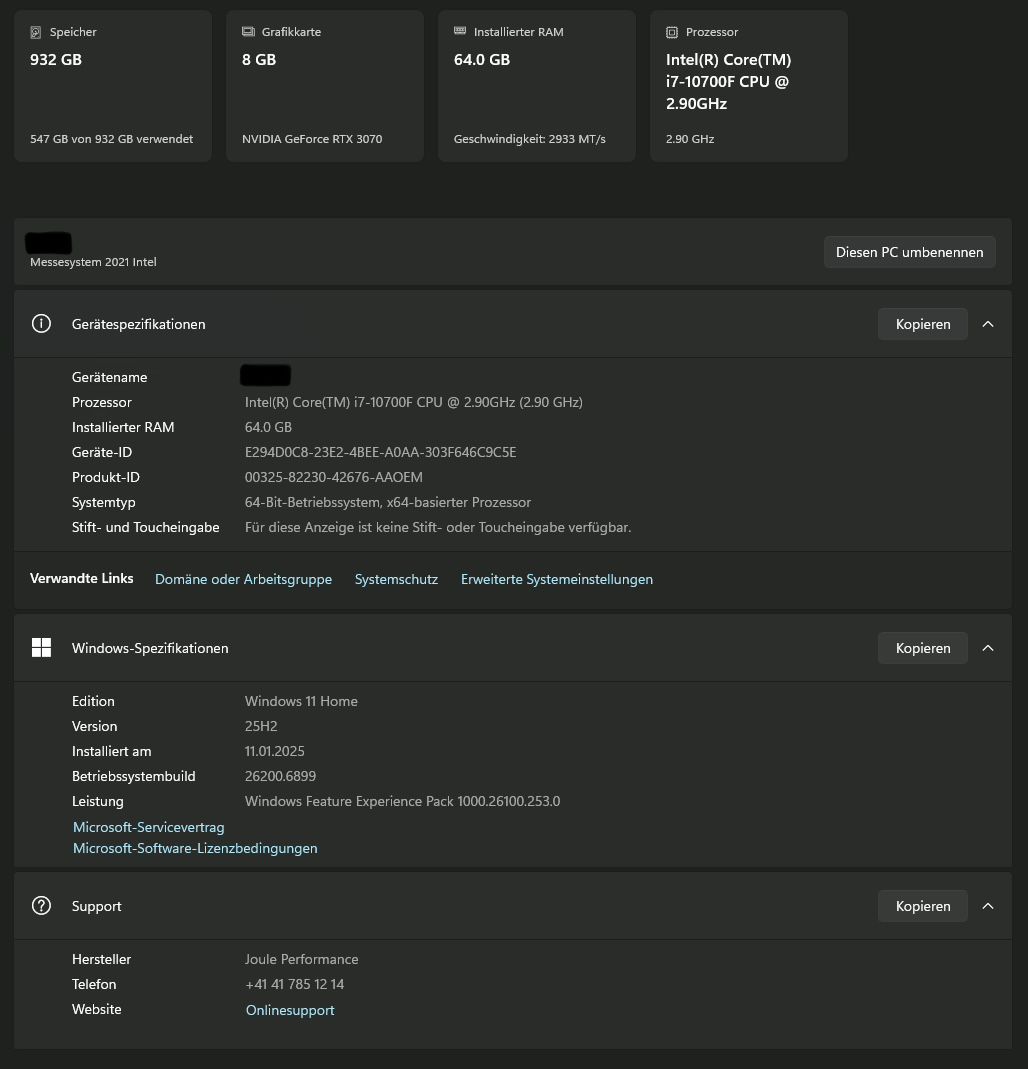Click the phone number +41 41 785 12 14

[x=294, y=984]
